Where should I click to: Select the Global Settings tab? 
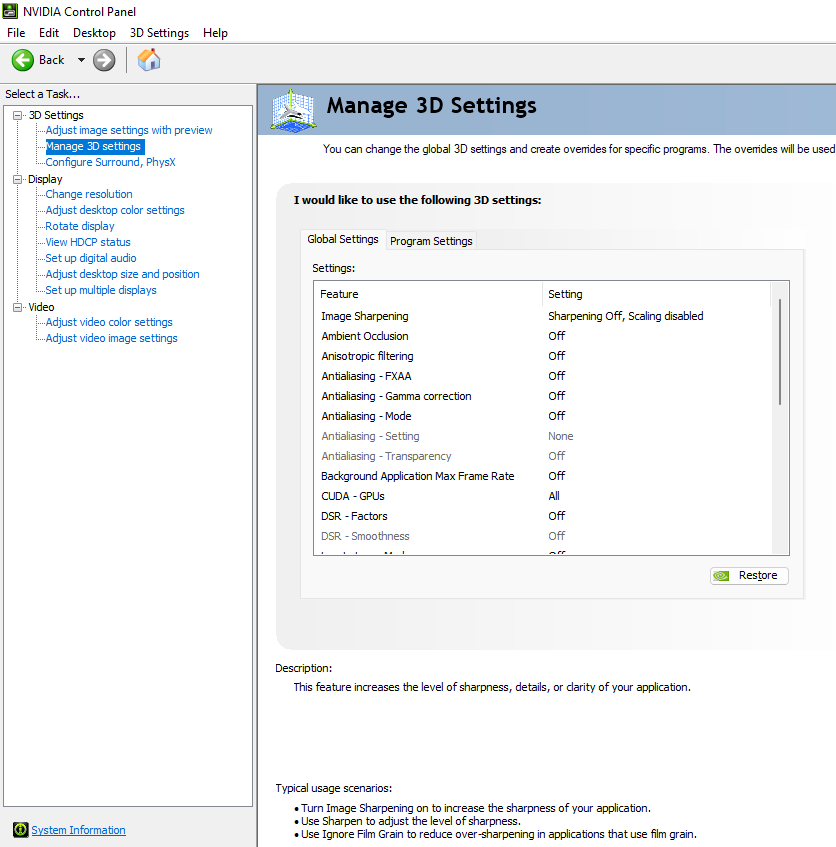click(343, 239)
